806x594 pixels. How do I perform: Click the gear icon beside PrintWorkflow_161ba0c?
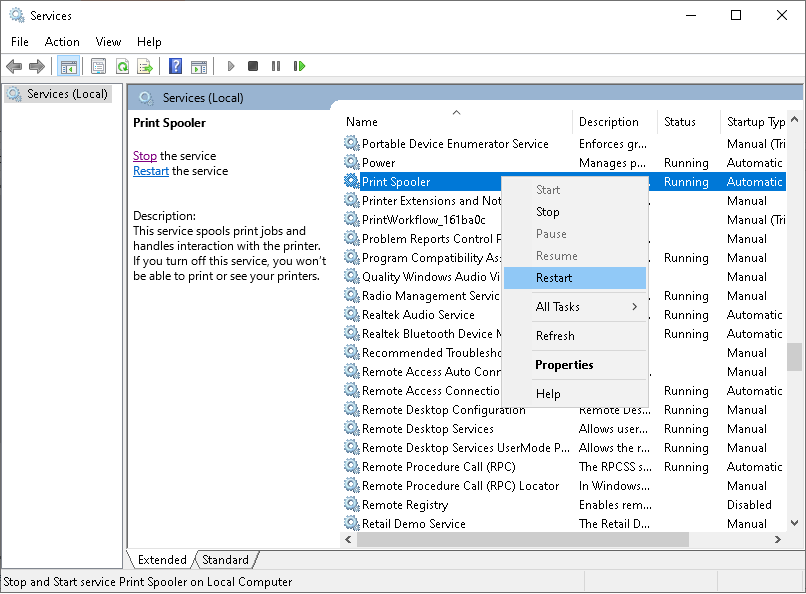[352, 220]
